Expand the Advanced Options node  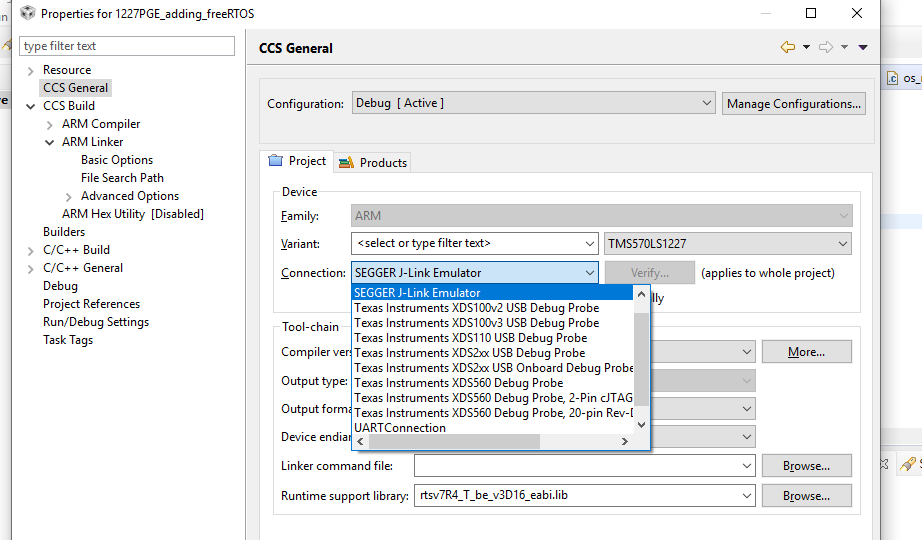tap(69, 196)
